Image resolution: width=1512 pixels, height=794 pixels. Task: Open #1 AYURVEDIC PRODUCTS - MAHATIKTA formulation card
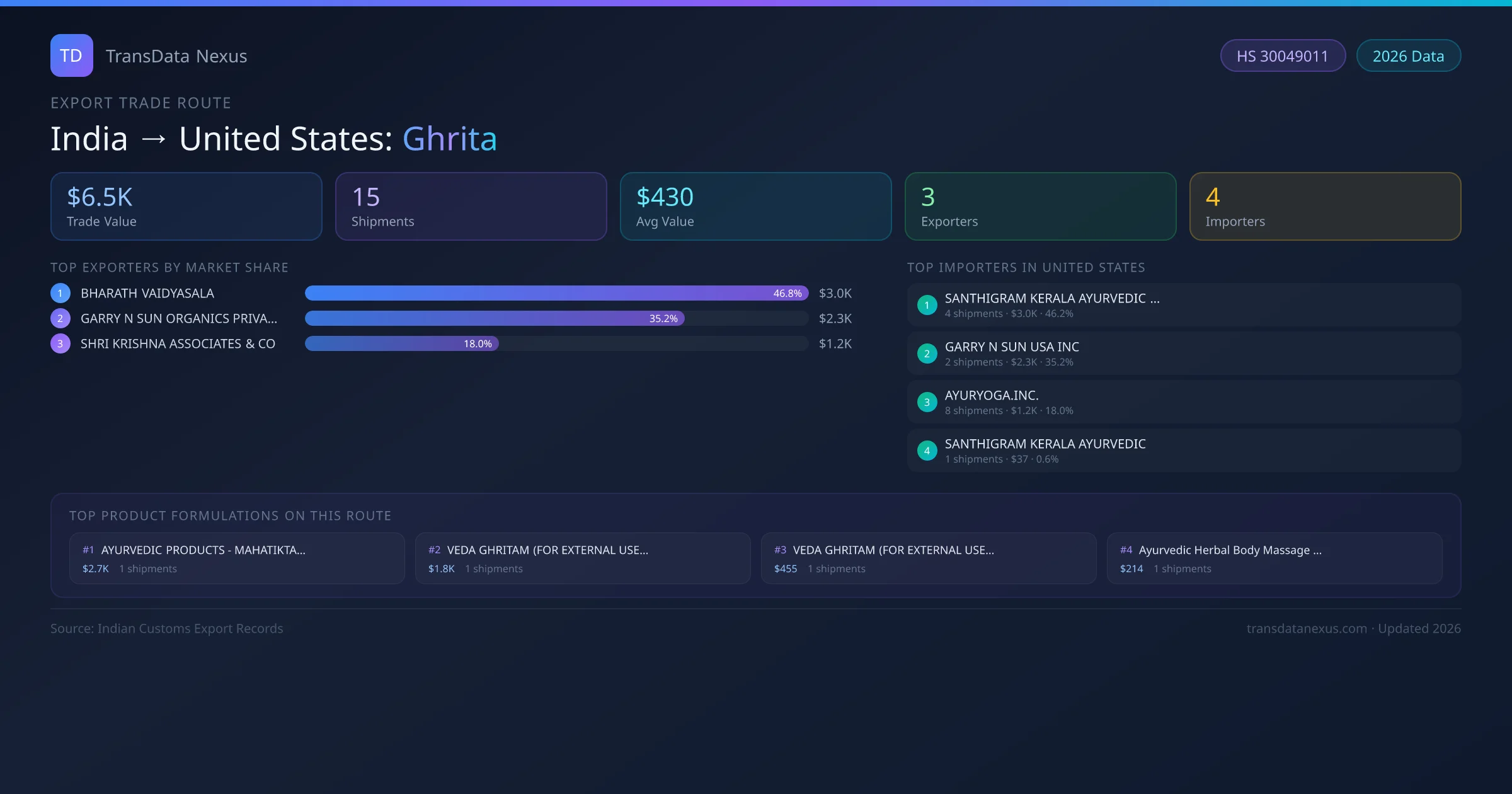tap(237, 558)
